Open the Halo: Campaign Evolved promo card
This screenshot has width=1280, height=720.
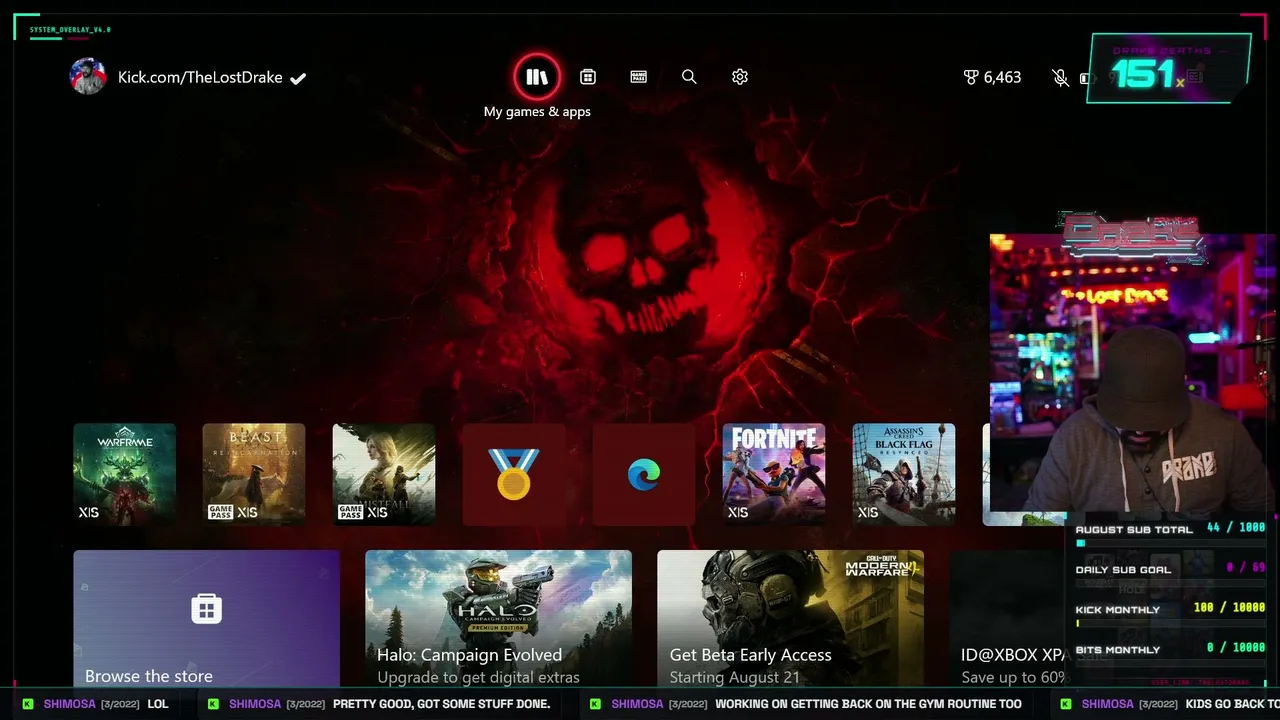(x=498, y=618)
